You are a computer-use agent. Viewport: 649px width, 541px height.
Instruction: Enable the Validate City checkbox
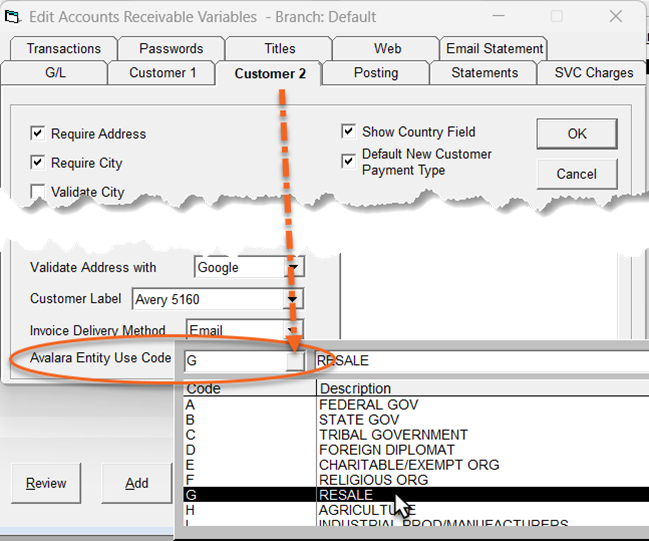point(38,192)
